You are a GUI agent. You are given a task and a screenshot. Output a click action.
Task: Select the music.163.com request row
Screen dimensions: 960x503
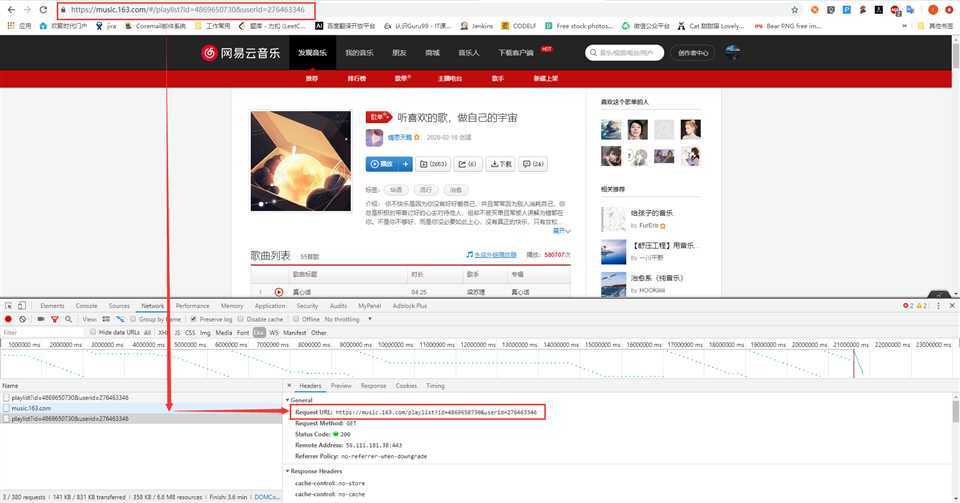coord(142,408)
